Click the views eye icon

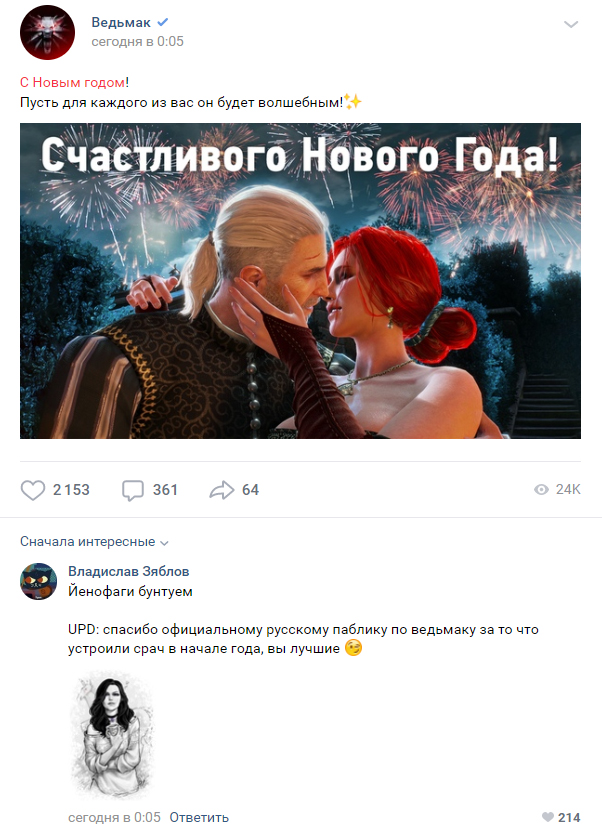541,490
